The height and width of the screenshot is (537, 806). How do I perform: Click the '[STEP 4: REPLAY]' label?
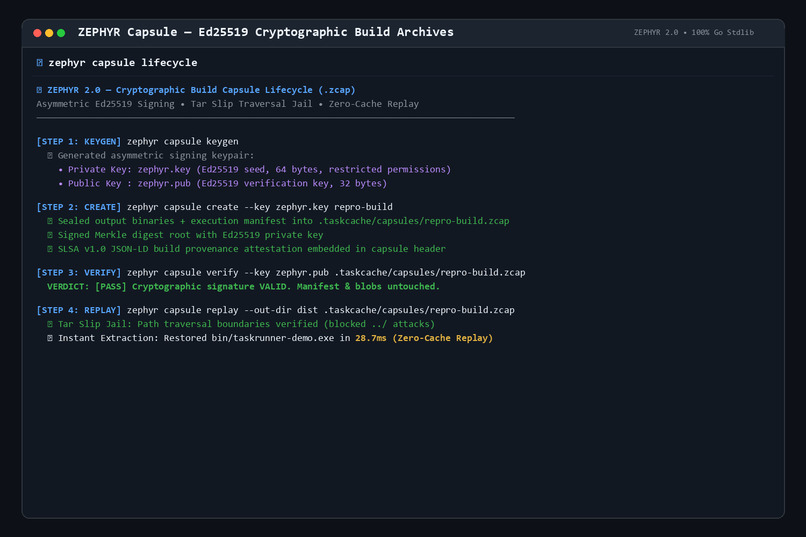point(79,310)
